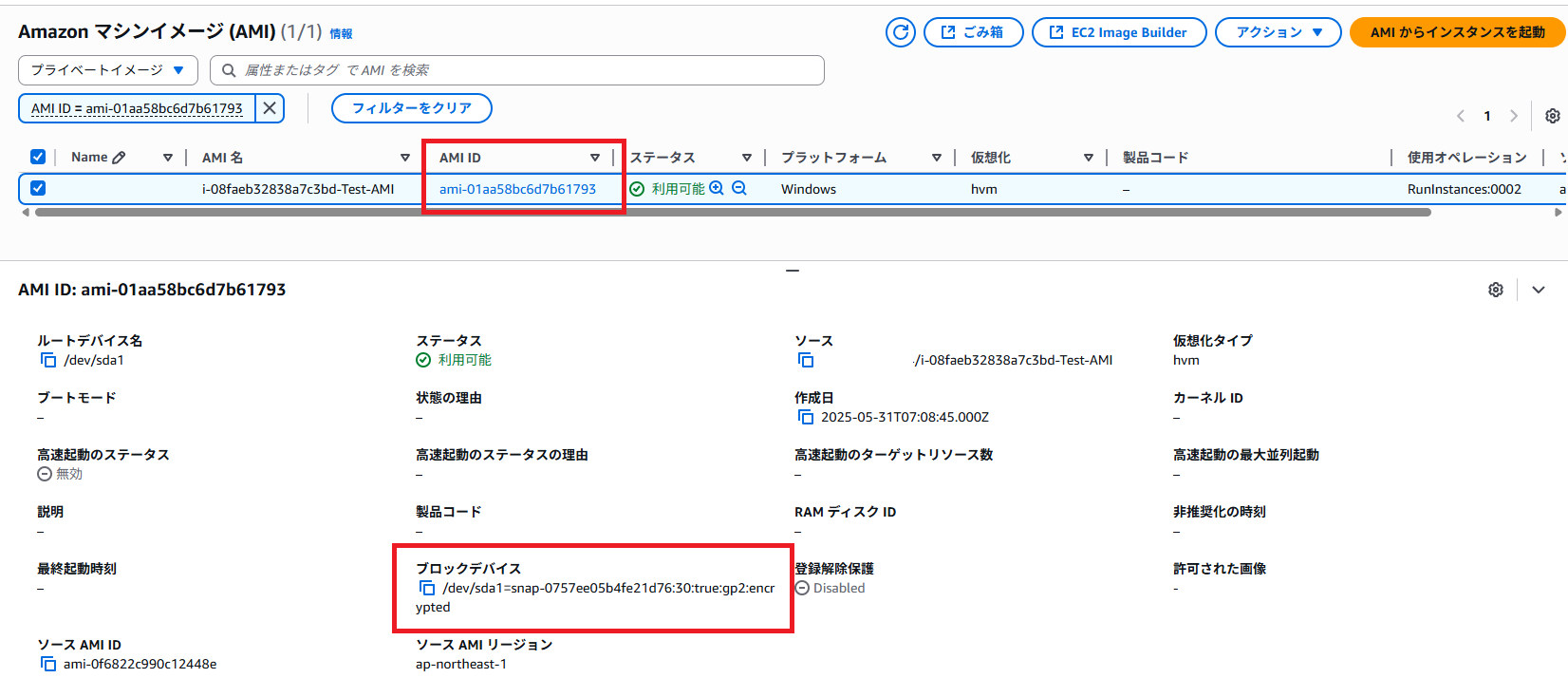1568x678 pixels.
Task: Copy root device name /dev/sda1
Action: (x=48, y=360)
